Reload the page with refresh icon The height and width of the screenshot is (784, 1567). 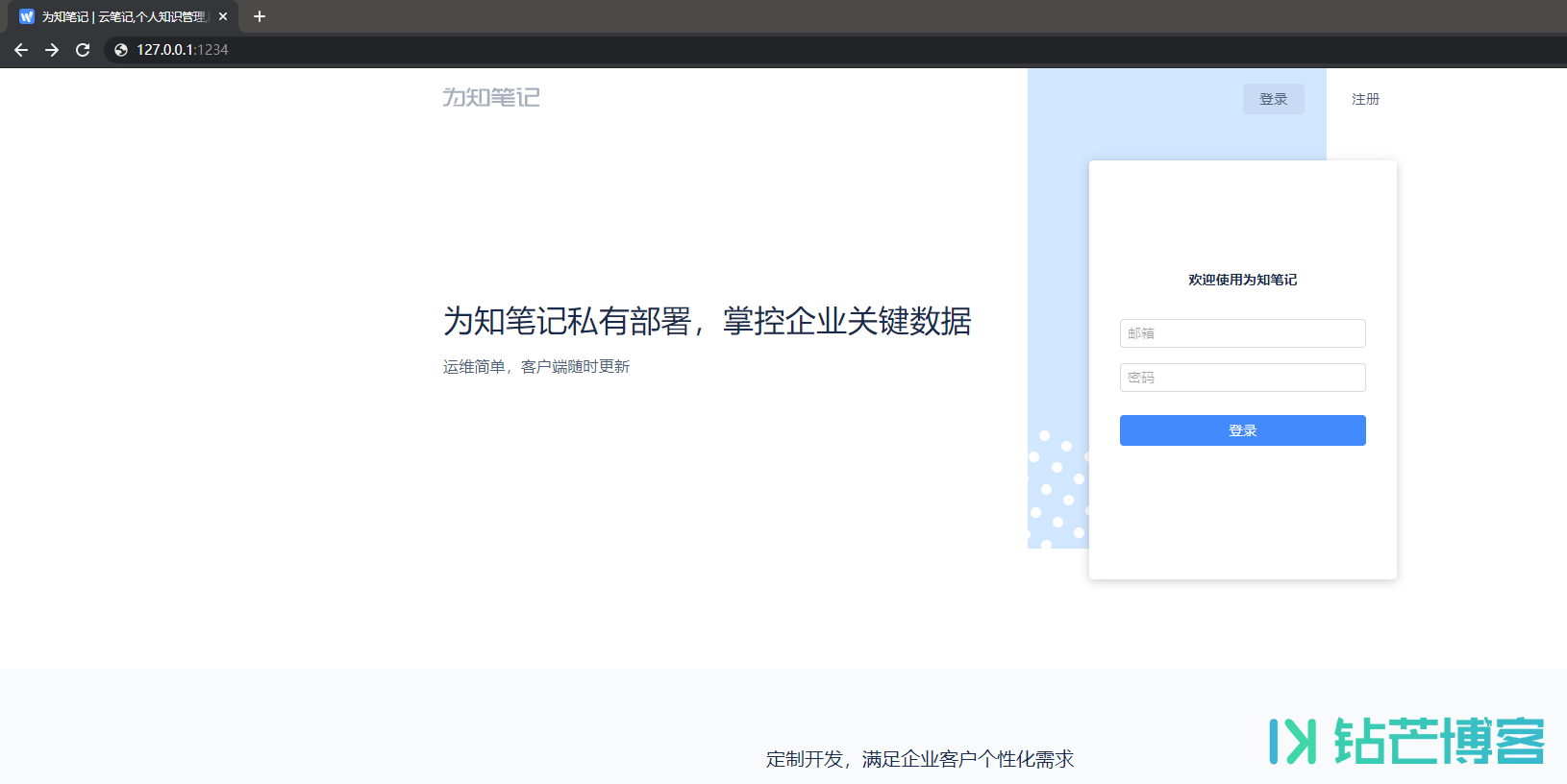coord(83,50)
